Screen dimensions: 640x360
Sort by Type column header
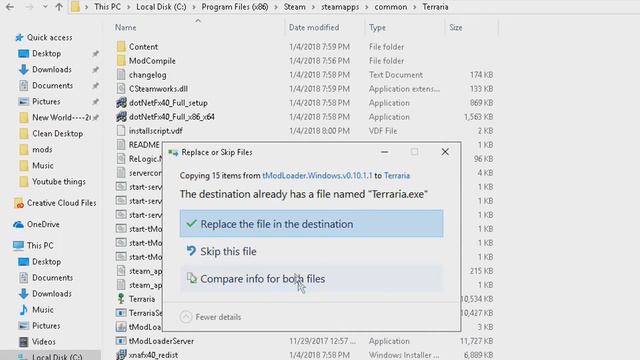(377, 27)
